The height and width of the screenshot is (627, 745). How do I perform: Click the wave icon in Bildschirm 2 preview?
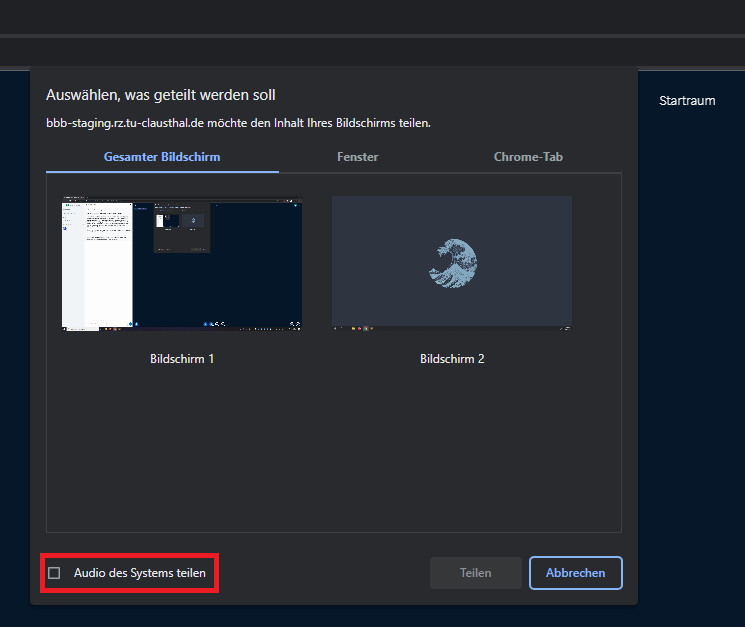(451, 262)
